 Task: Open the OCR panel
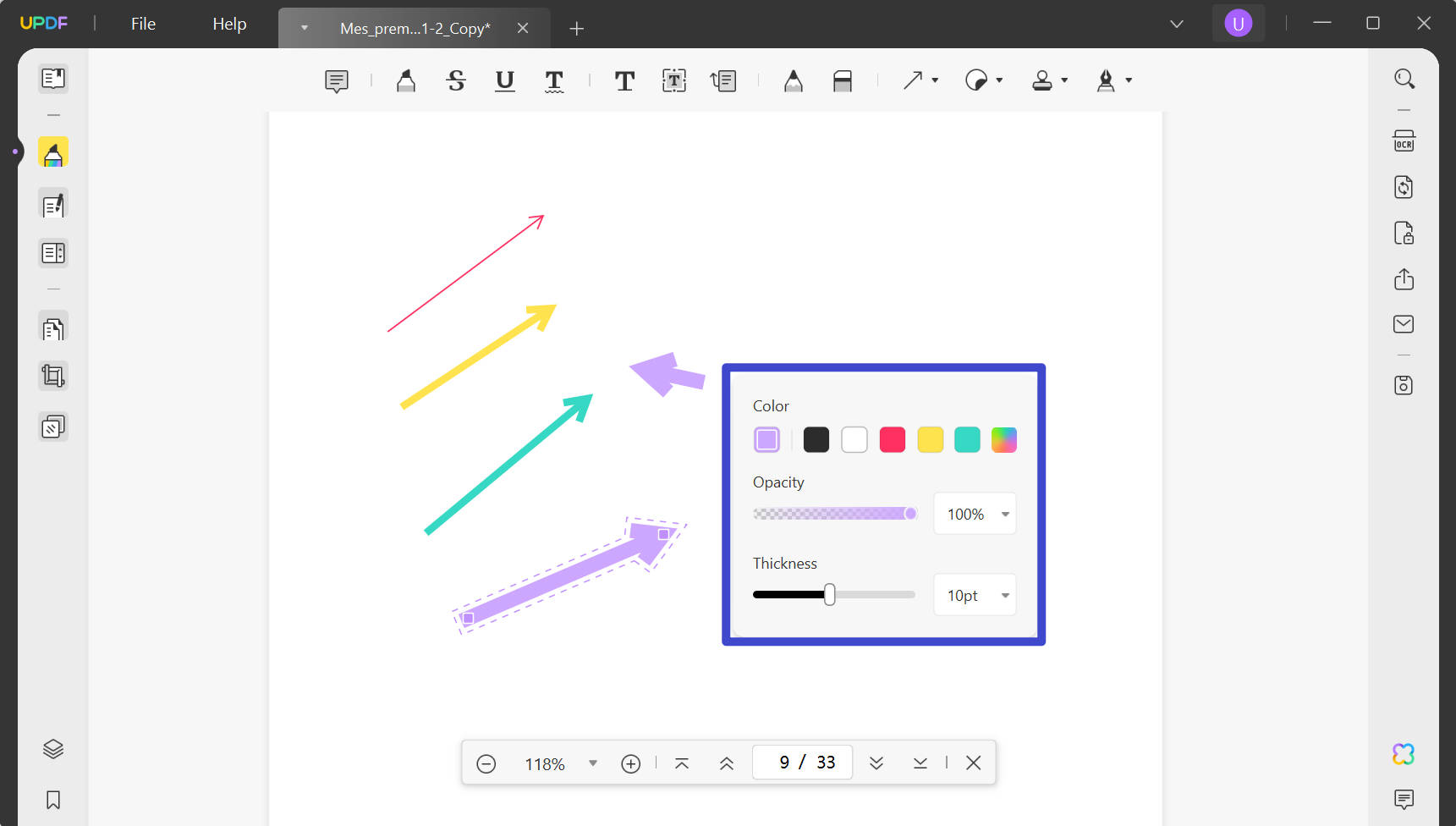coord(1404,141)
